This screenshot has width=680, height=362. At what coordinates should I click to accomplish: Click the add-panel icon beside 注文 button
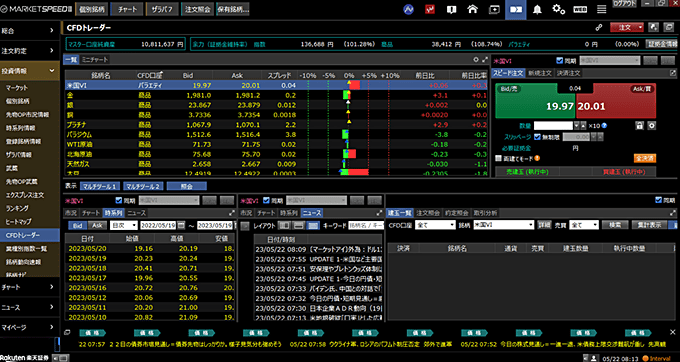654,27
